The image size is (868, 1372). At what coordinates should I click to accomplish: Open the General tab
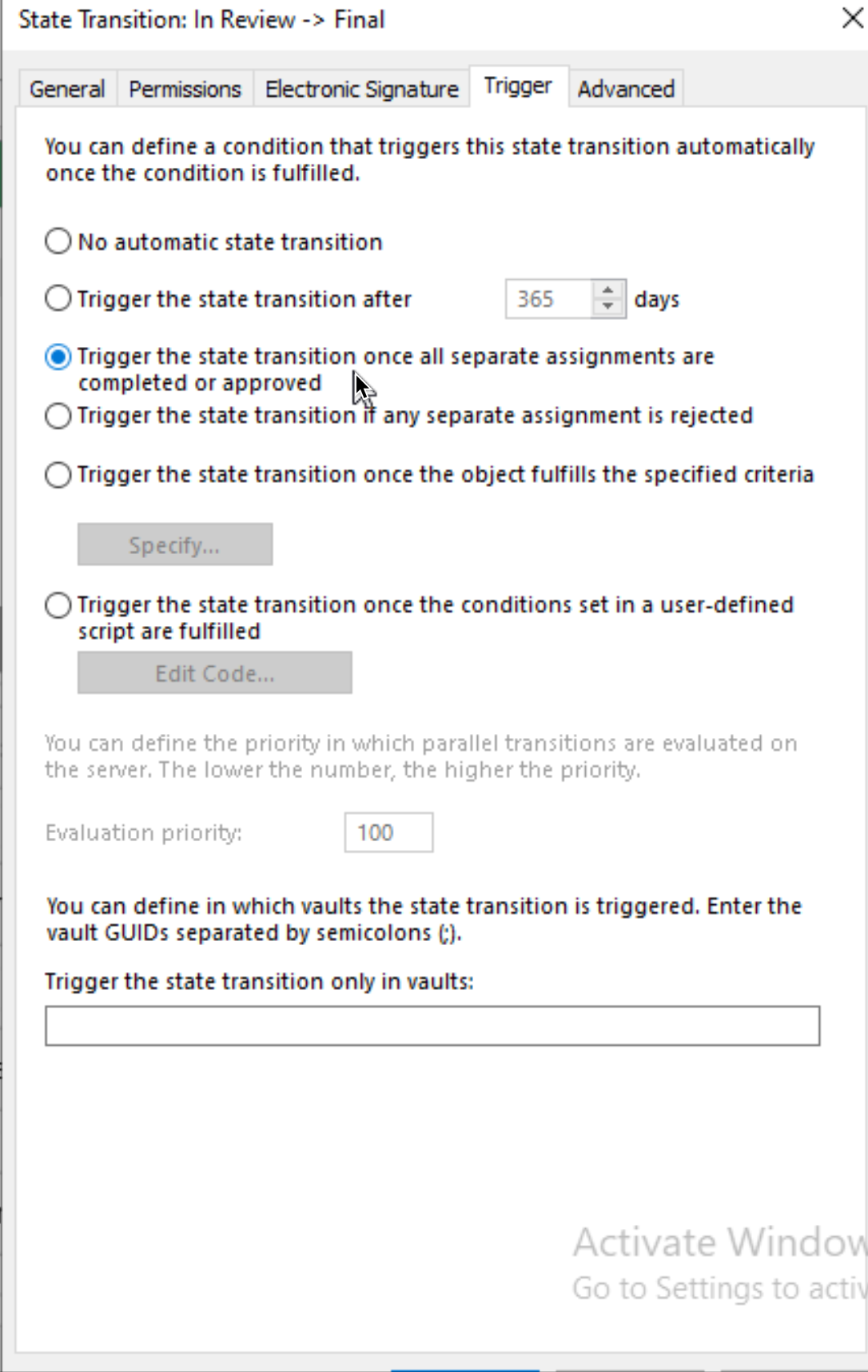67,89
